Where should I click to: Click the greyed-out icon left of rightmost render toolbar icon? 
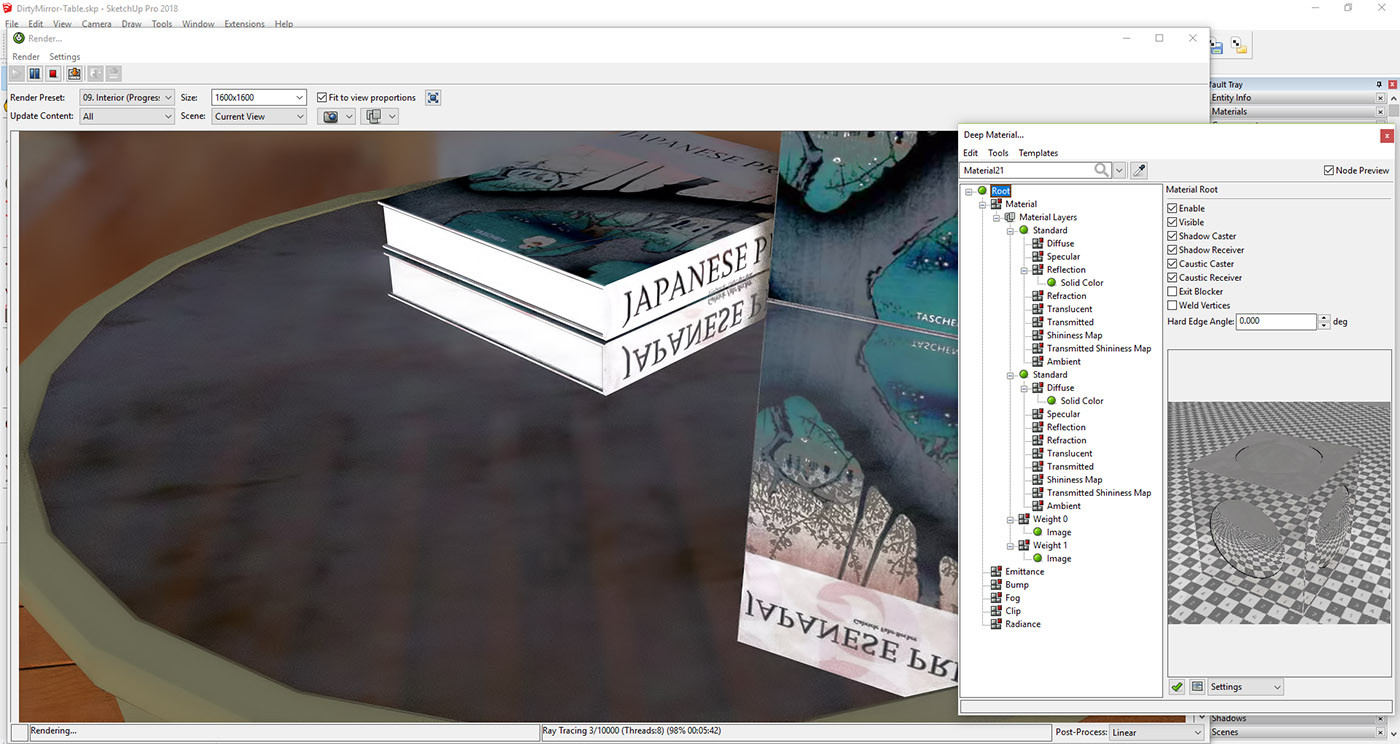95,73
